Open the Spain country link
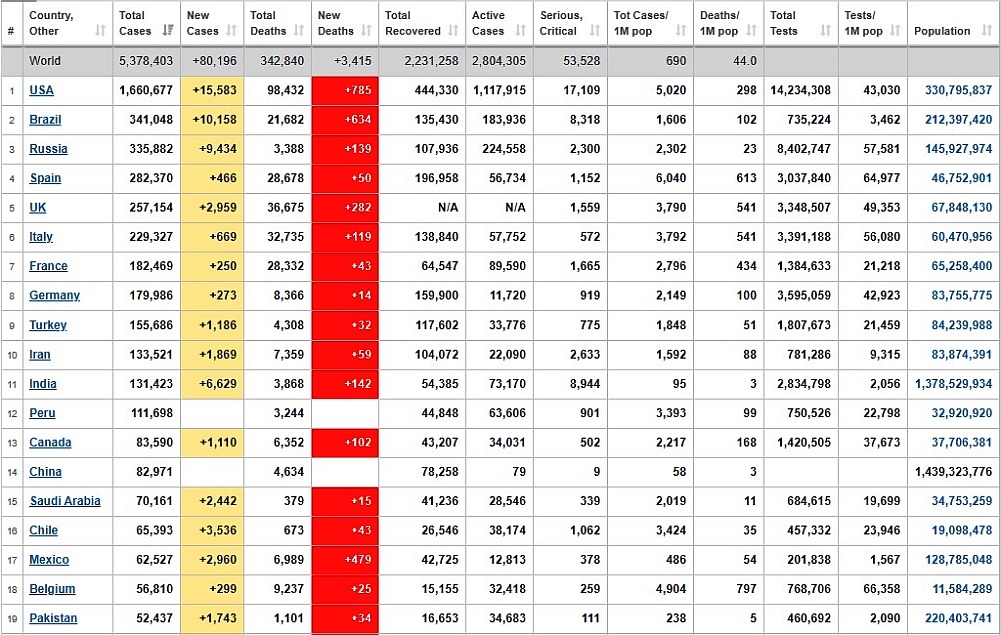 pos(45,178)
